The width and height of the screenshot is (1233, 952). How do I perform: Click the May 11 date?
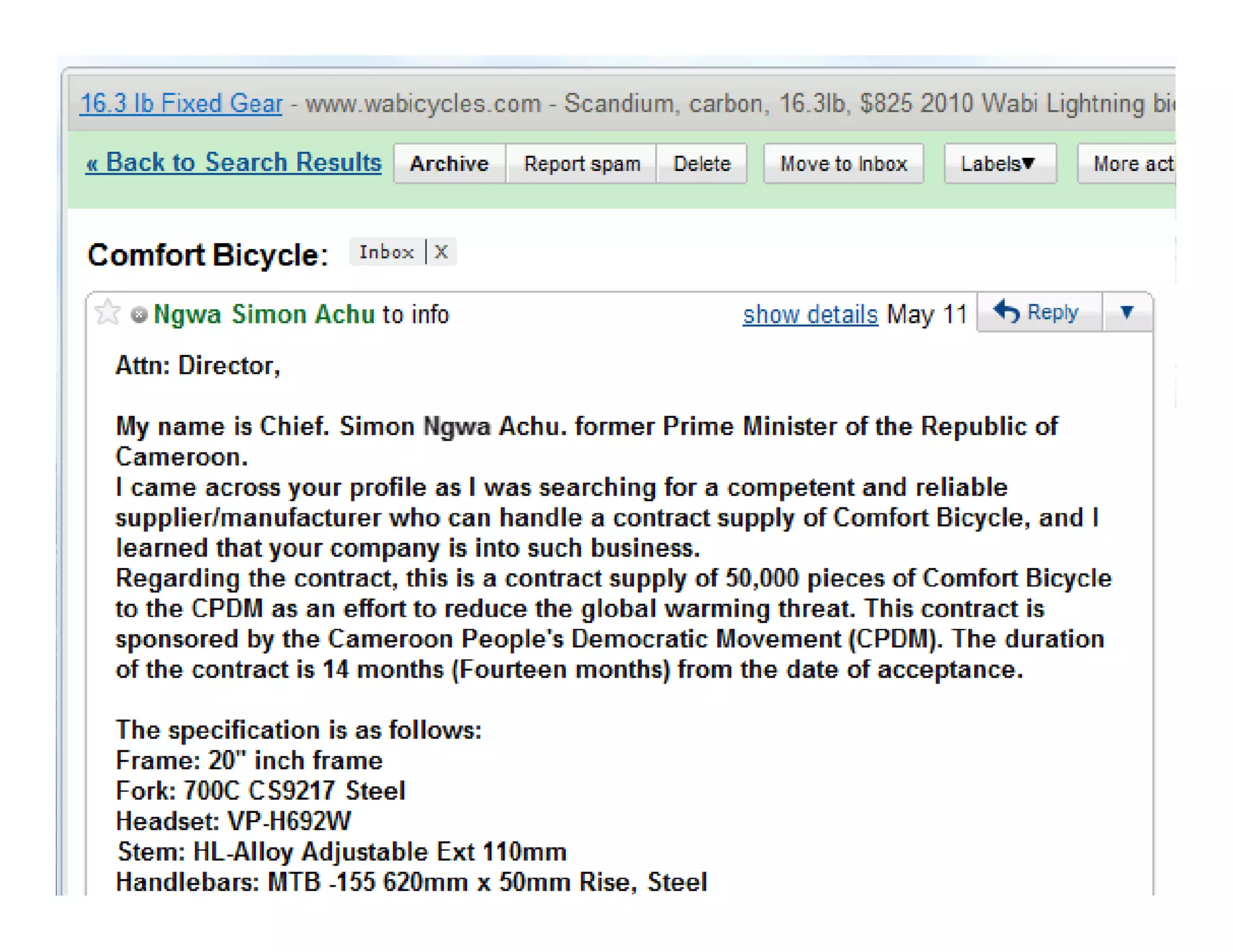(x=927, y=315)
